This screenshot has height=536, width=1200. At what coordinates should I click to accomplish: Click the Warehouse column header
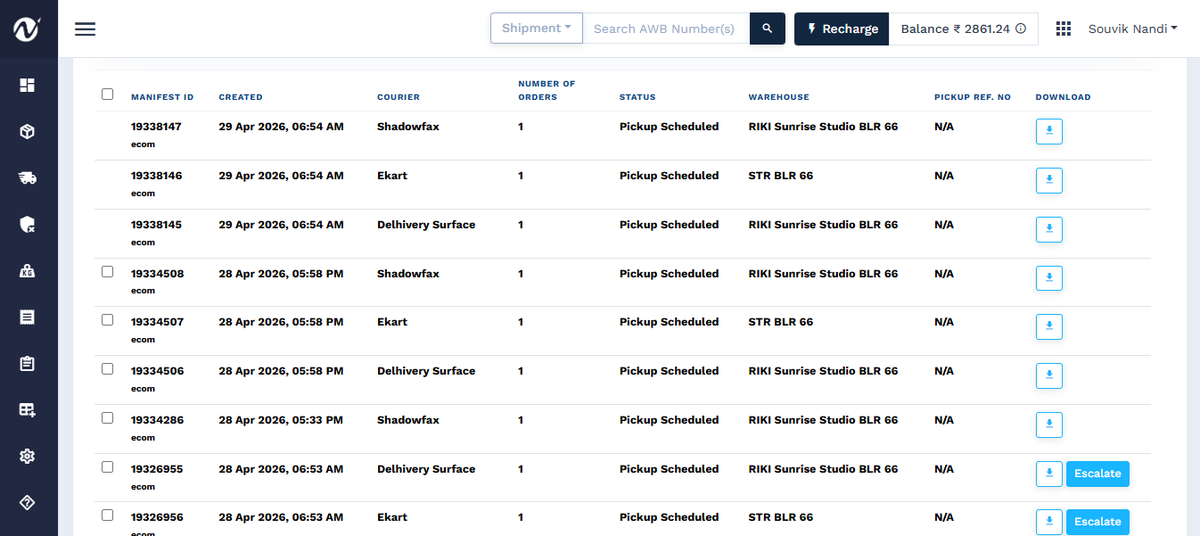[779, 97]
